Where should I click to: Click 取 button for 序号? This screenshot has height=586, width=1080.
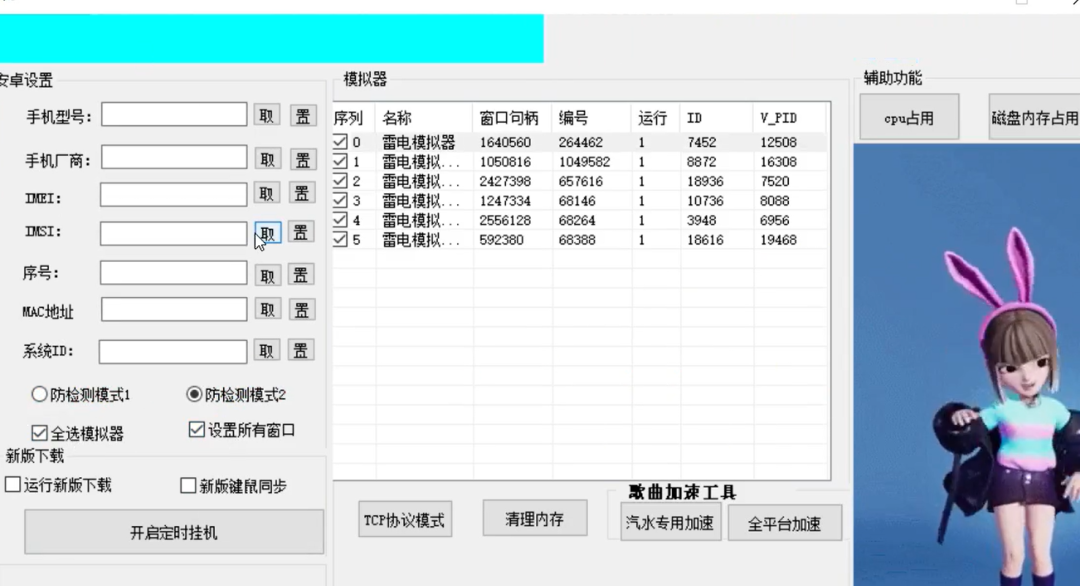click(x=267, y=275)
